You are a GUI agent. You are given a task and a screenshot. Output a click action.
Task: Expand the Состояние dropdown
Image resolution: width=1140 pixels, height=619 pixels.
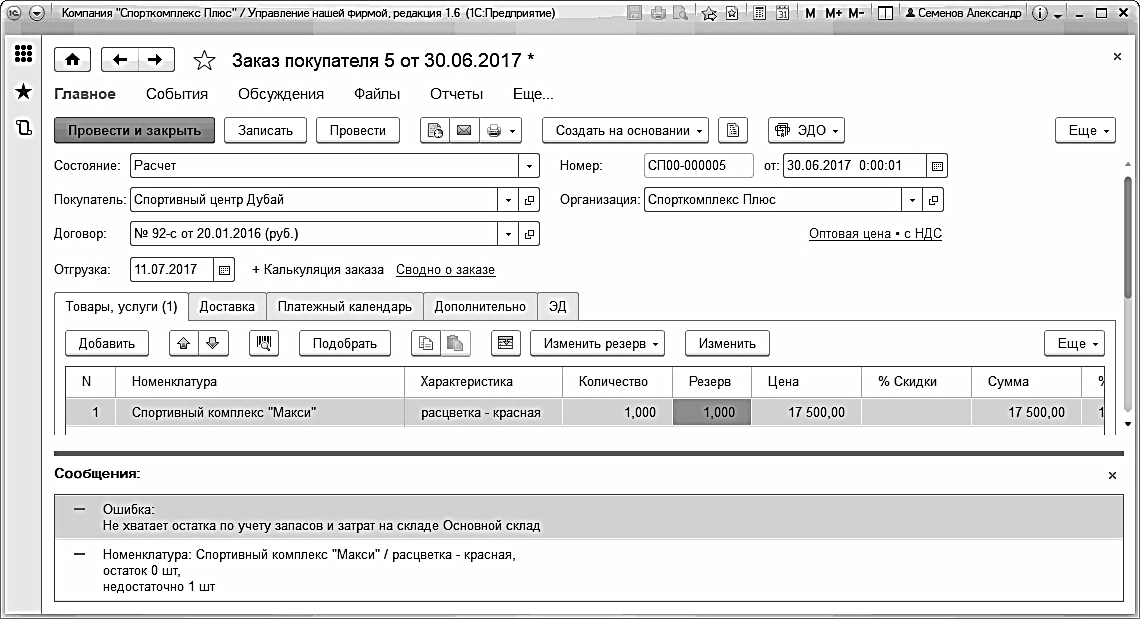[x=529, y=166]
